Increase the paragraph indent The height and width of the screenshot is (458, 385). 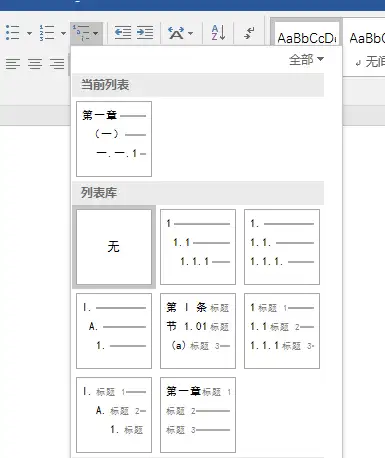[x=145, y=33]
